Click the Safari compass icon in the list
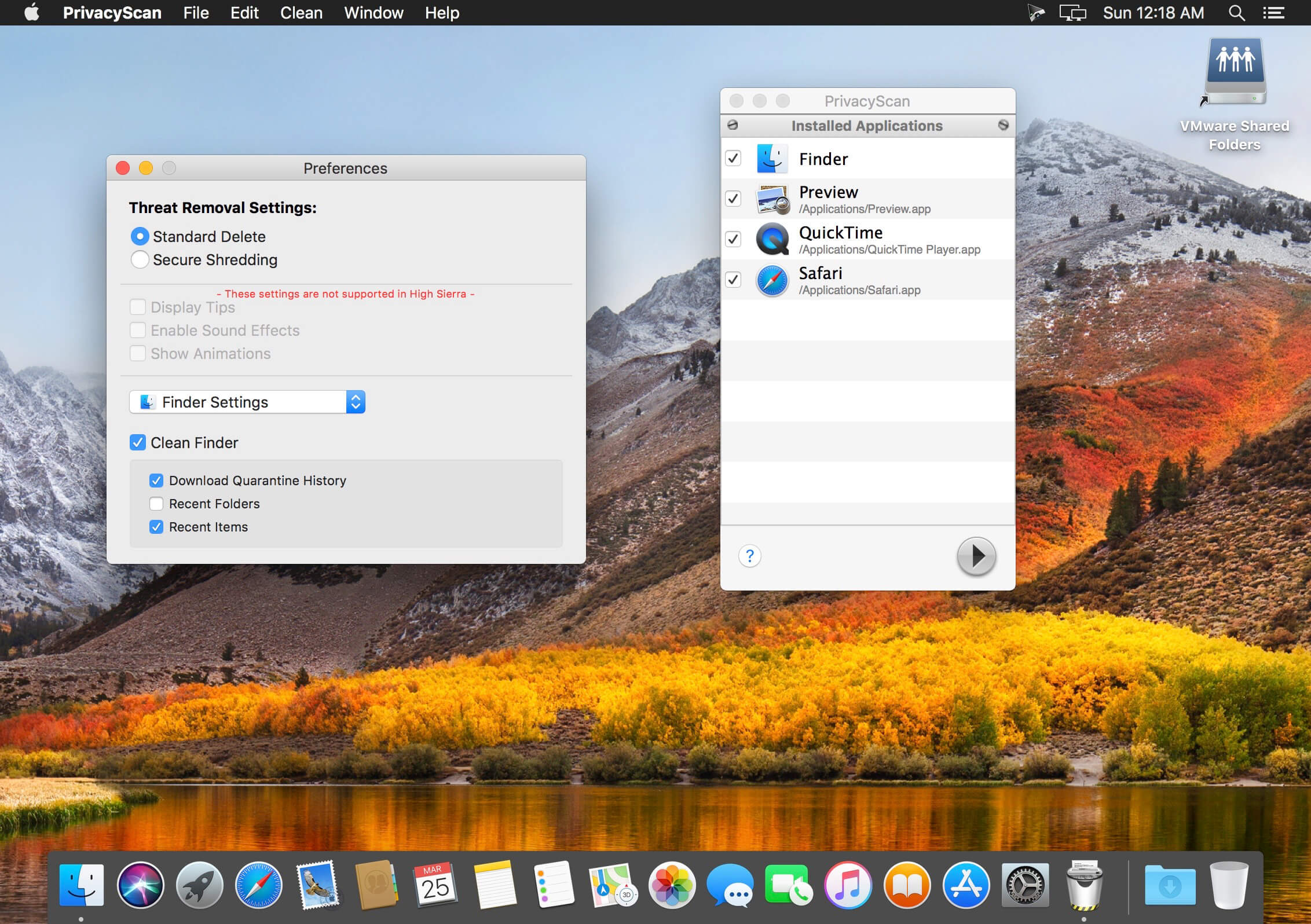Viewport: 1311px width, 924px height. (x=772, y=280)
